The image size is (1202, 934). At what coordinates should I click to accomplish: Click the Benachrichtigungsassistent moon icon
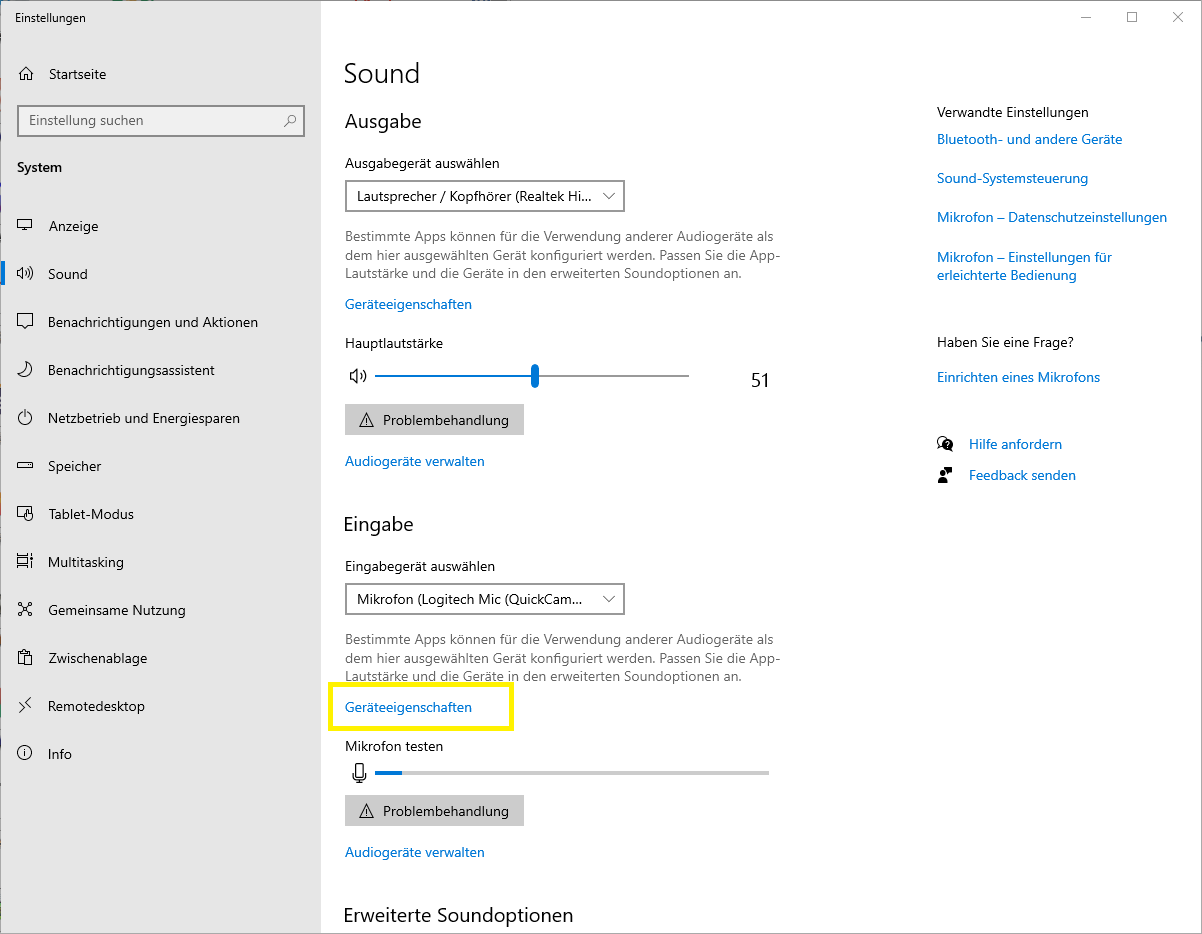tap(26, 370)
